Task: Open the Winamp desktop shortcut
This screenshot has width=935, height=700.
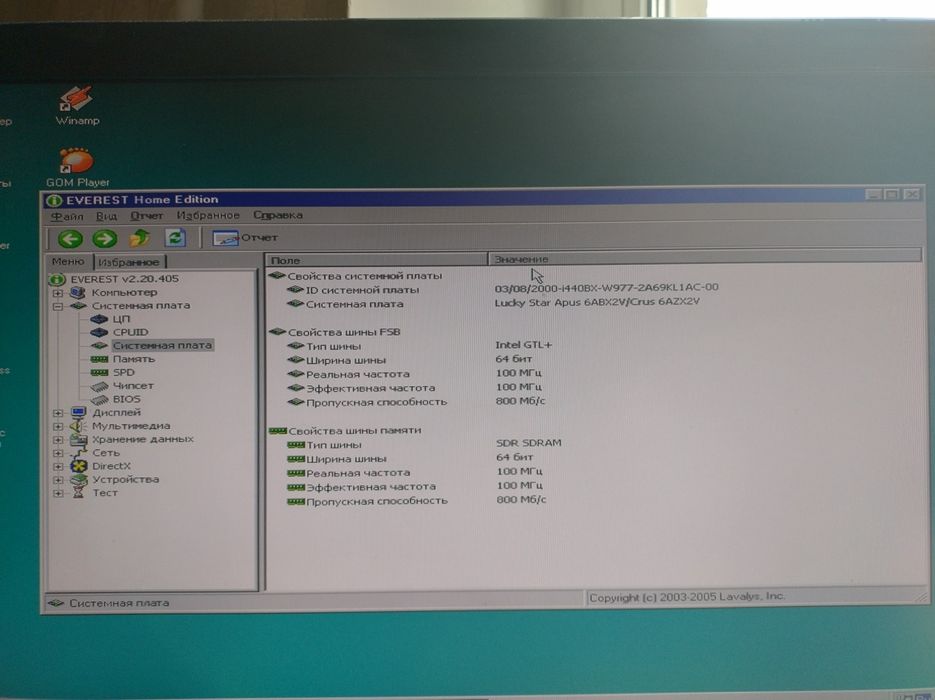Action: click(x=77, y=106)
